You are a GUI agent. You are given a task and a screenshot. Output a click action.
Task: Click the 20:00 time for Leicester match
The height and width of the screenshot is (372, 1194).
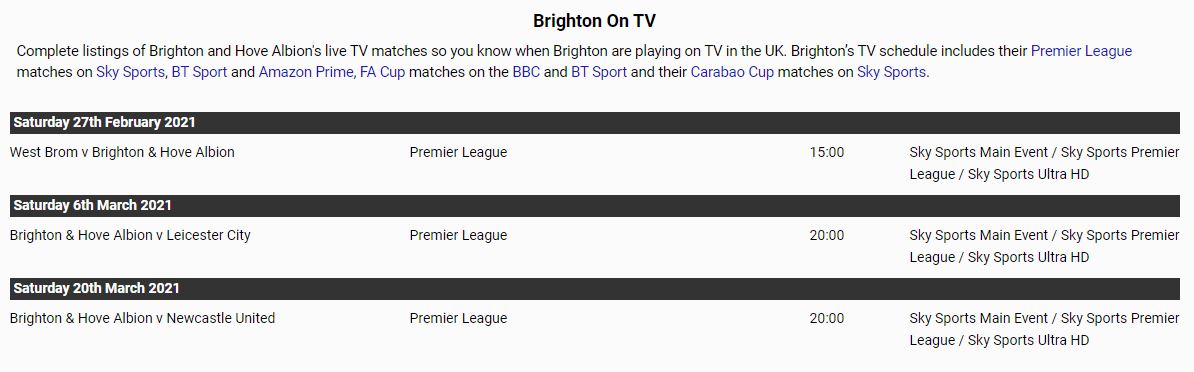coord(826,235)
